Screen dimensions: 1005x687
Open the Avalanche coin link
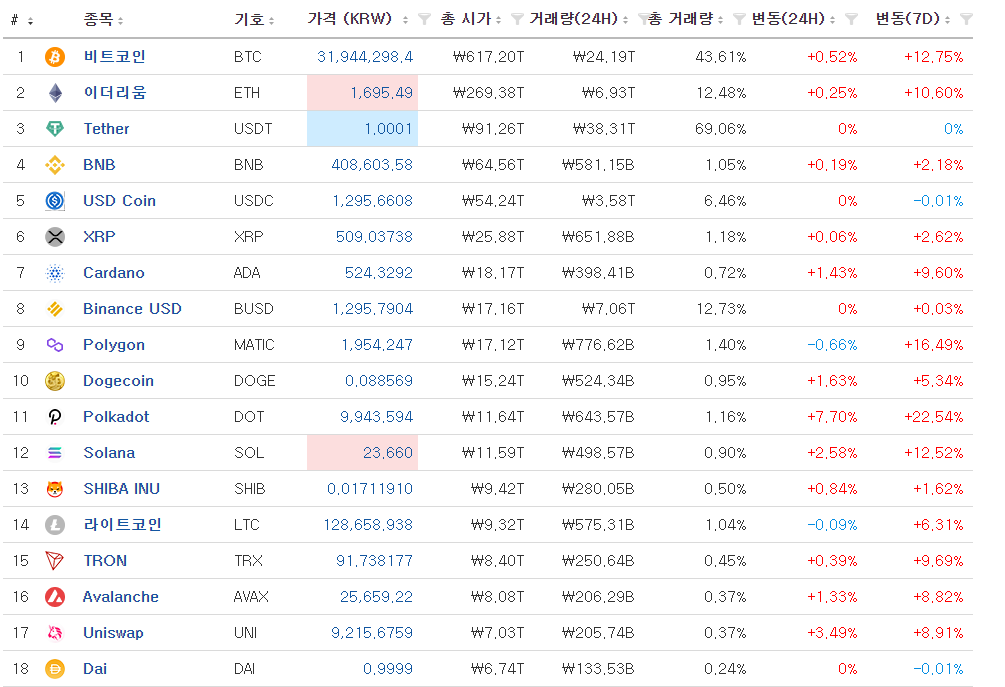tap(120, 597)
